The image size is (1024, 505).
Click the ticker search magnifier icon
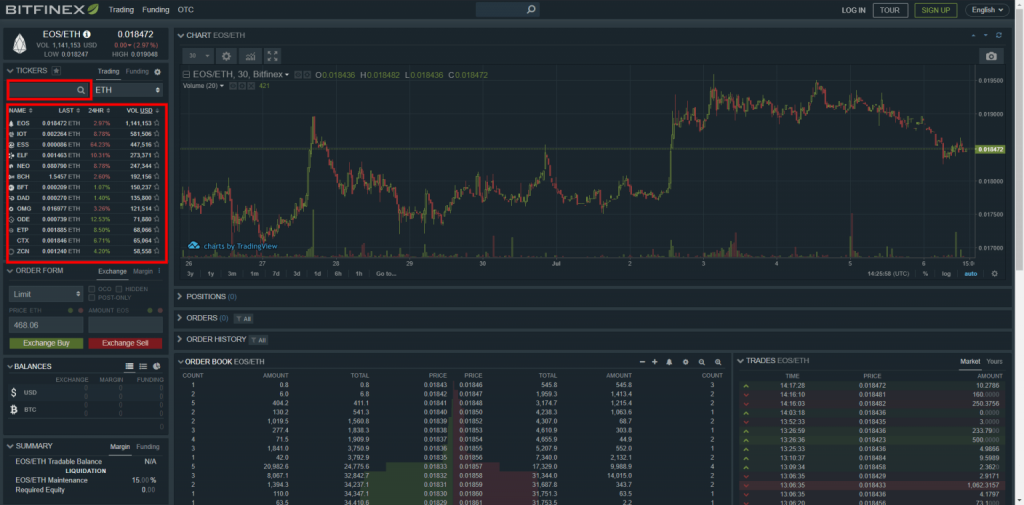(x=81, y=90)
